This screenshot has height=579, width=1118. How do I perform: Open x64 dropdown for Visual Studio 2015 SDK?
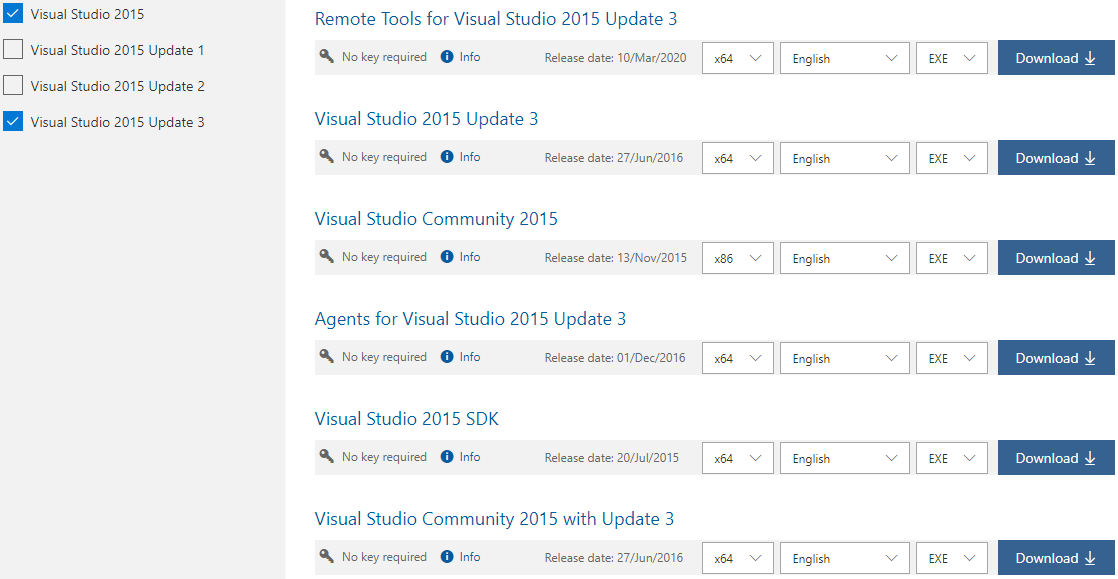click(x=738, y=458)
